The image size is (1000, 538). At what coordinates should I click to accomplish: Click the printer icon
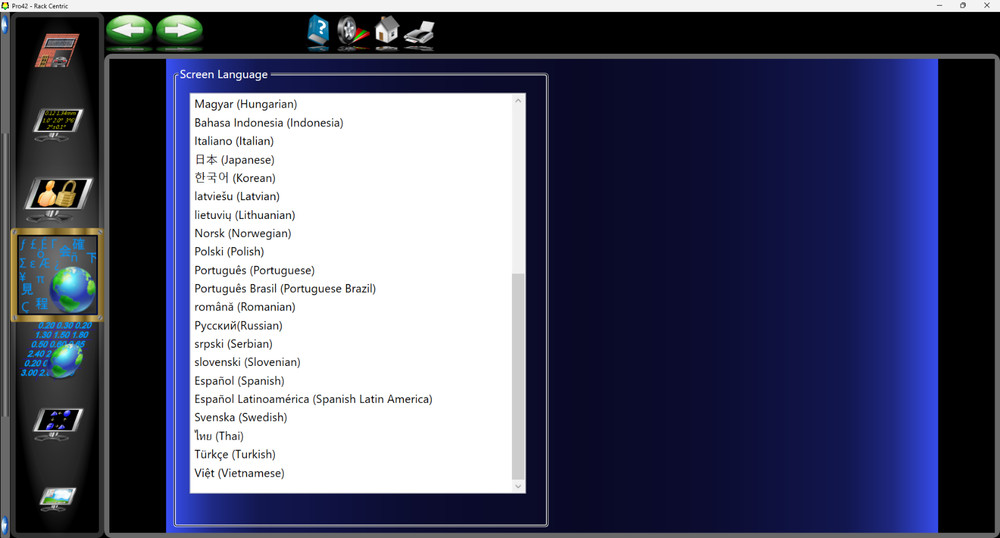tap(419, 34)
